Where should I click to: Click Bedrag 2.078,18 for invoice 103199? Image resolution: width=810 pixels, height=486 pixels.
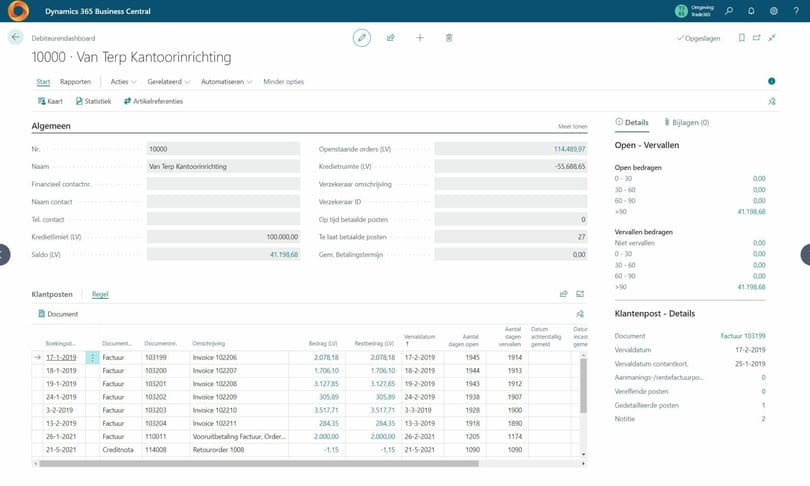pos(326,357)
